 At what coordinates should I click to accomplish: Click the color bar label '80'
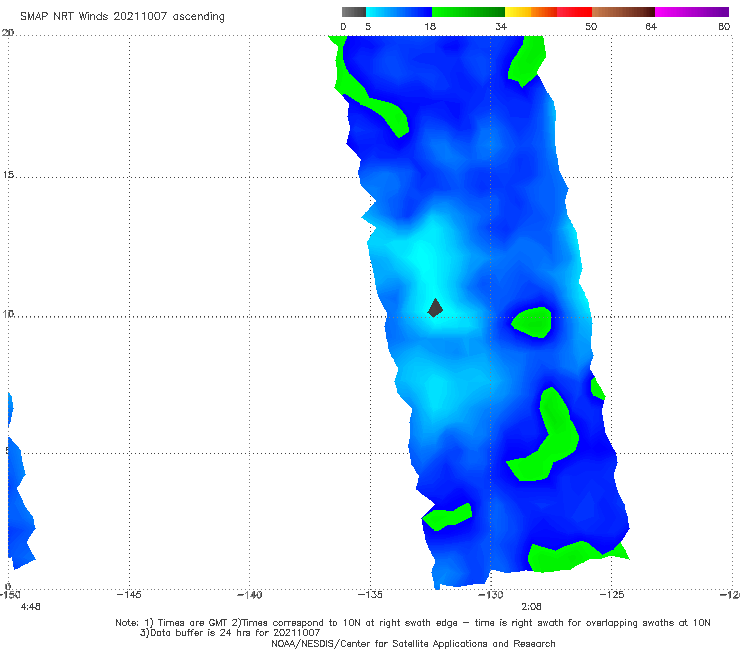point(724,27)
